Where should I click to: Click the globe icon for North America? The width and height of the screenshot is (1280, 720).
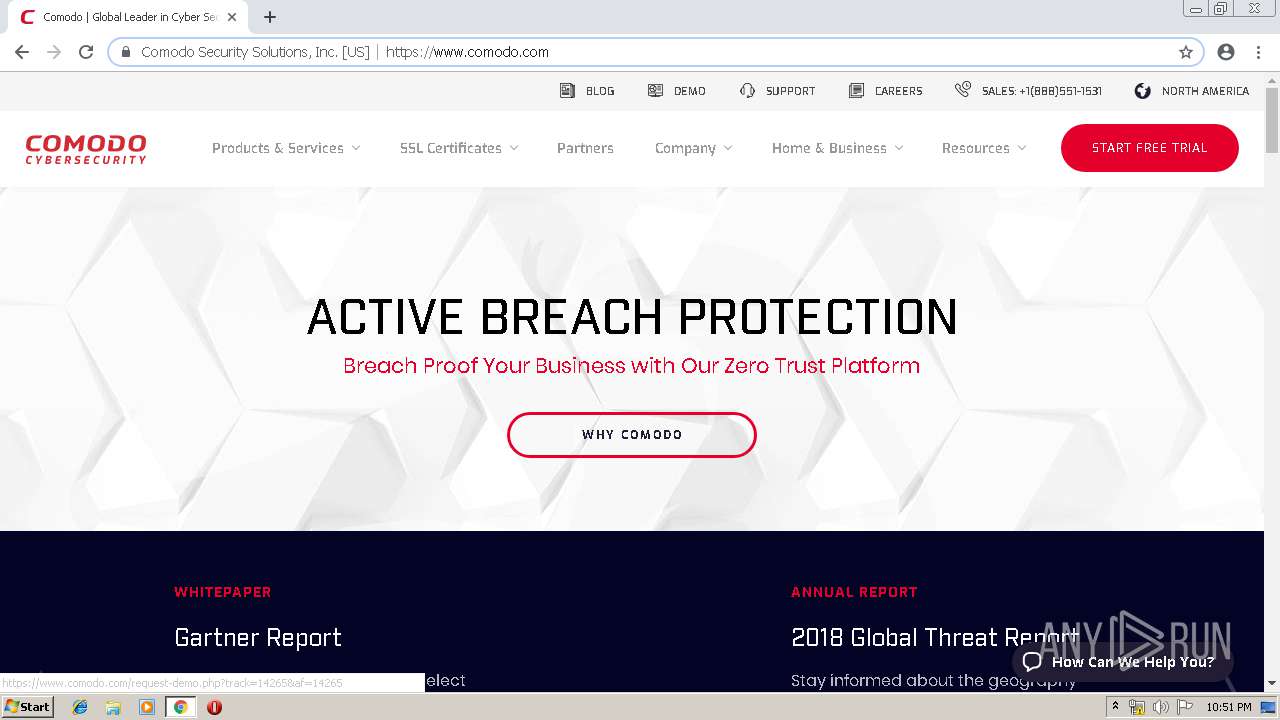1143,90
